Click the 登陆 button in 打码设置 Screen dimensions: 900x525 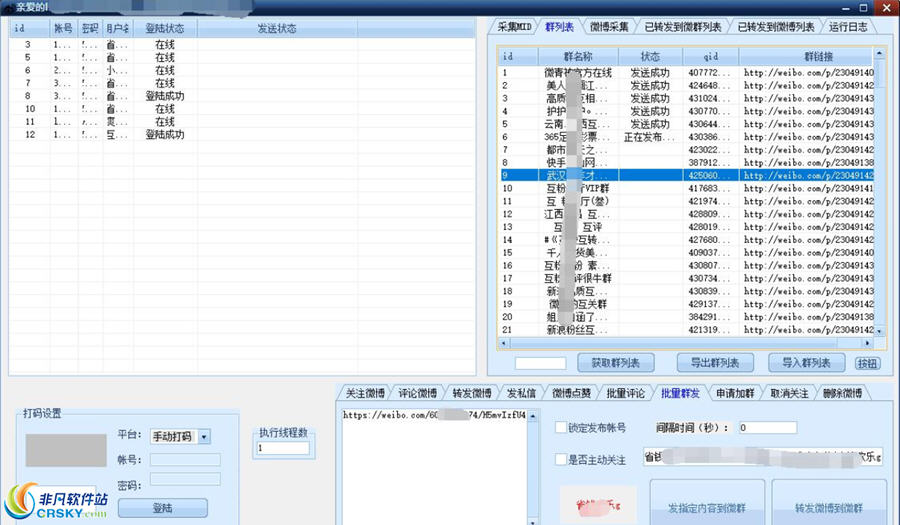(x=162, y=508)
